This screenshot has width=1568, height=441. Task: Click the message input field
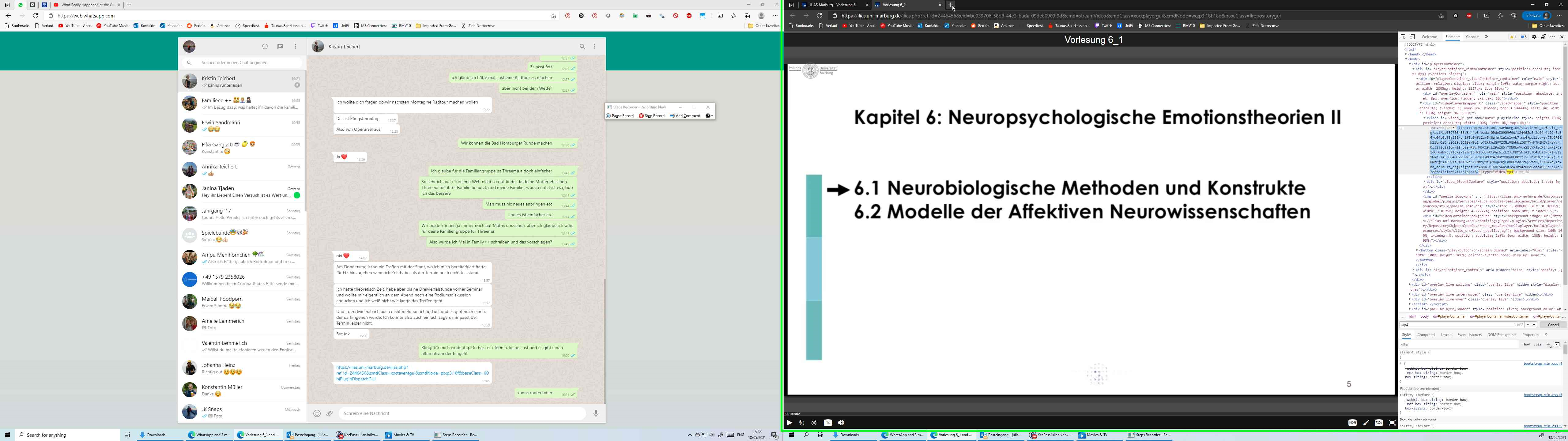pyautogui.click(x=463, y=413)
